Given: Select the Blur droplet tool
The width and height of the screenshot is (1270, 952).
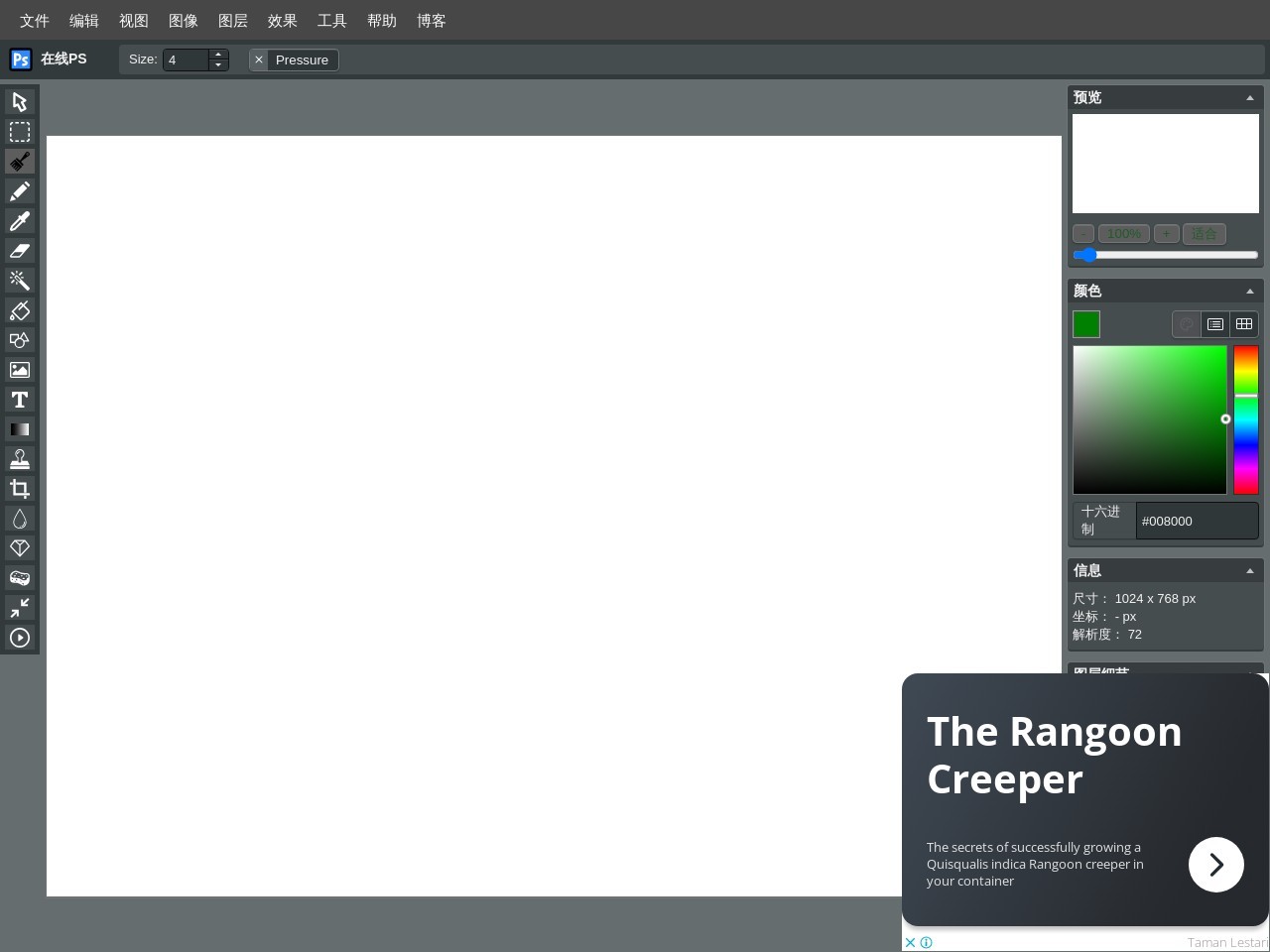Looking at the screenshot, I should point(20,519).
